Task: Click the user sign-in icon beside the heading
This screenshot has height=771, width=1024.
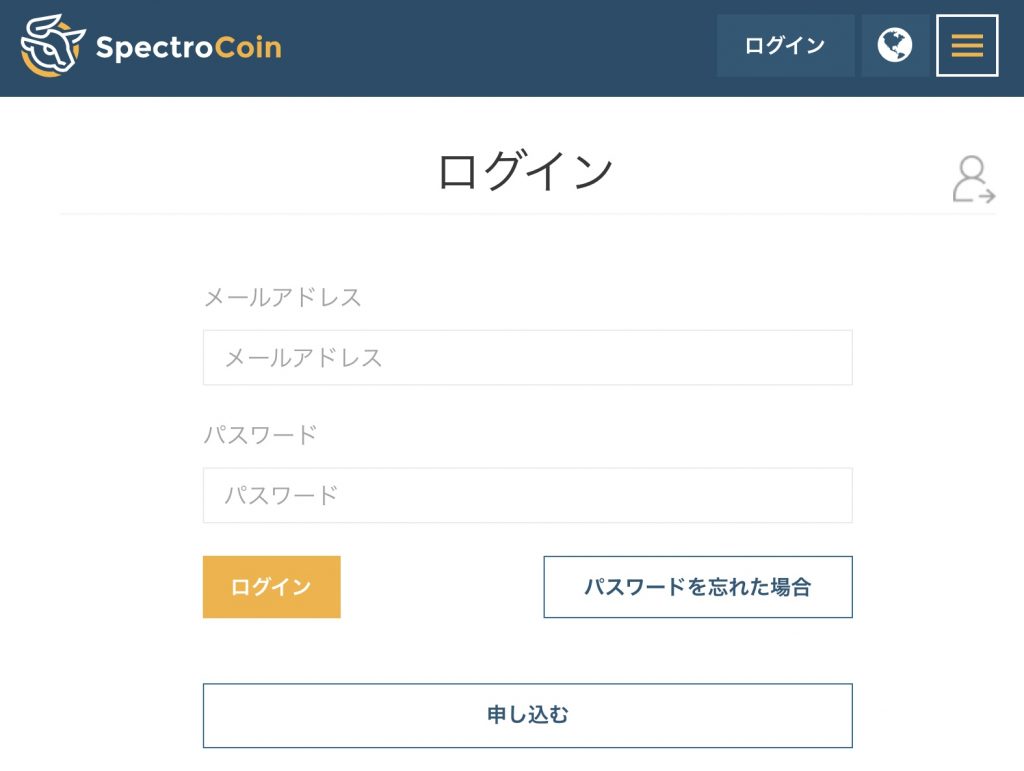Action: pyautogui.click(x=973, y=179)
